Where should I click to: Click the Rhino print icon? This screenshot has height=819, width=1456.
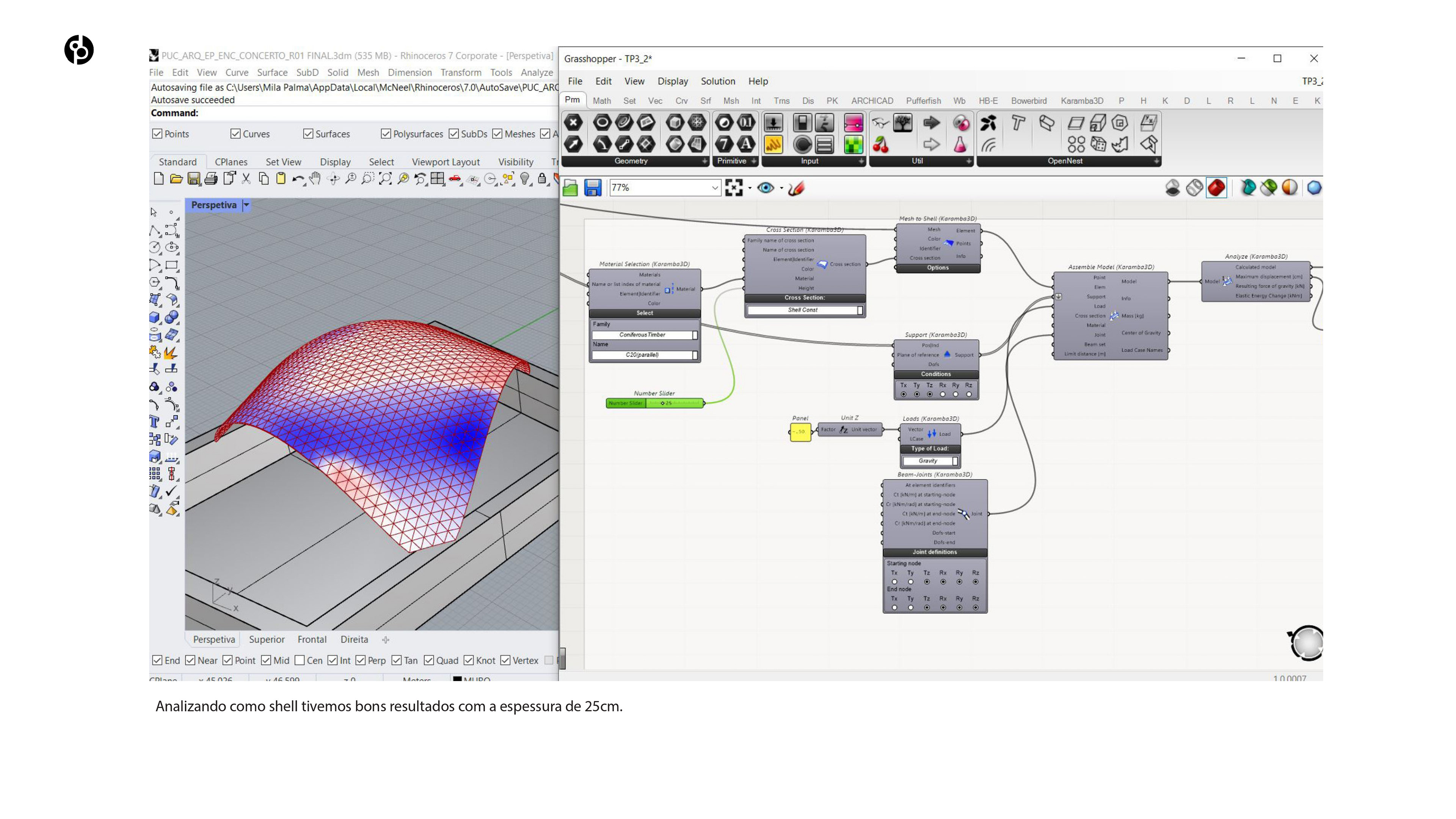point(211,179)
